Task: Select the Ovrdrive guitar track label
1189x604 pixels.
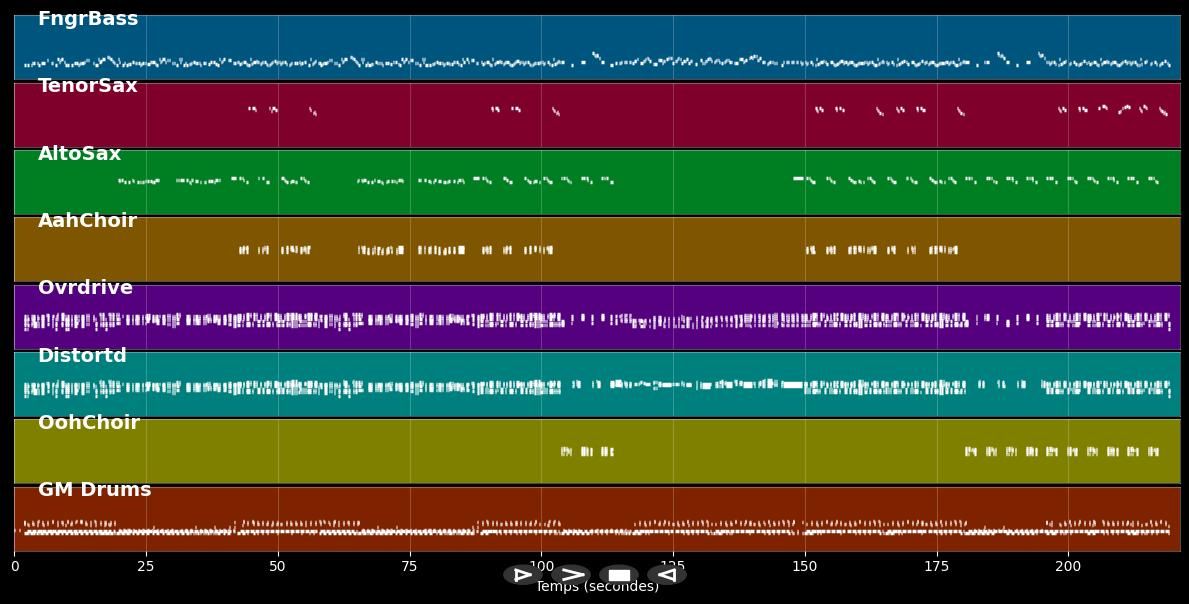Action: tap(85, 288)
